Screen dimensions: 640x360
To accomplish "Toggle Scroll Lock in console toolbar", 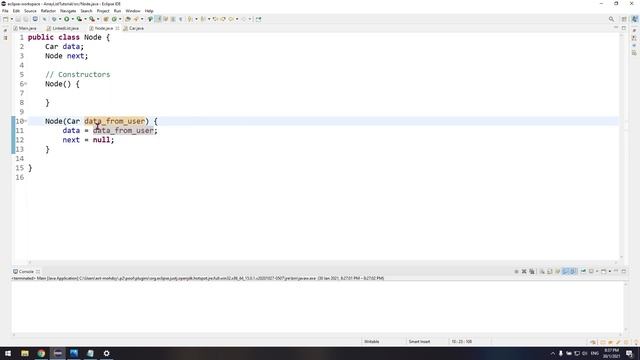I will 550,271.
